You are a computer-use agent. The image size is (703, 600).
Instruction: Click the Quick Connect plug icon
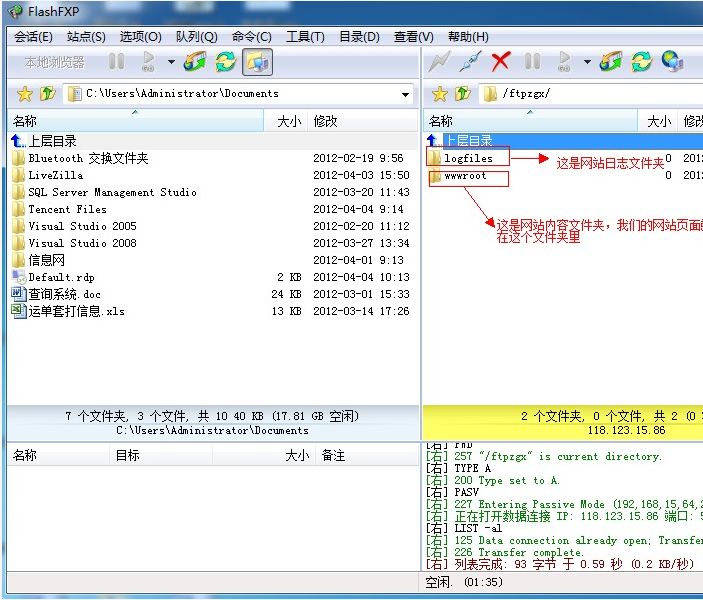(470, 62)
